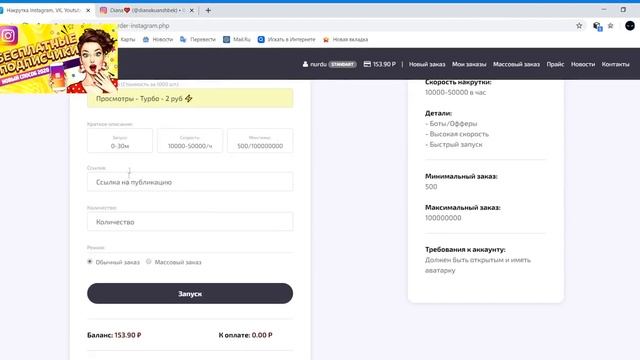The image size is (640, 360).
Task: Click the Запуск 0-30м info box
Action: [x=120, y=141]
